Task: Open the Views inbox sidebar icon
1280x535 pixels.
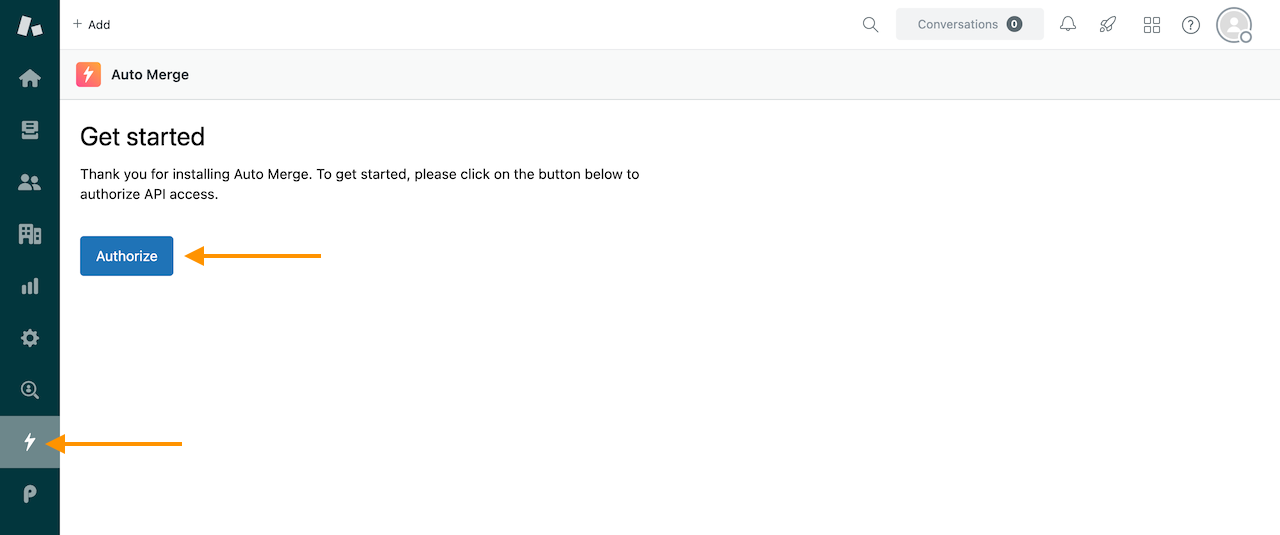Action: pos(30,130)
